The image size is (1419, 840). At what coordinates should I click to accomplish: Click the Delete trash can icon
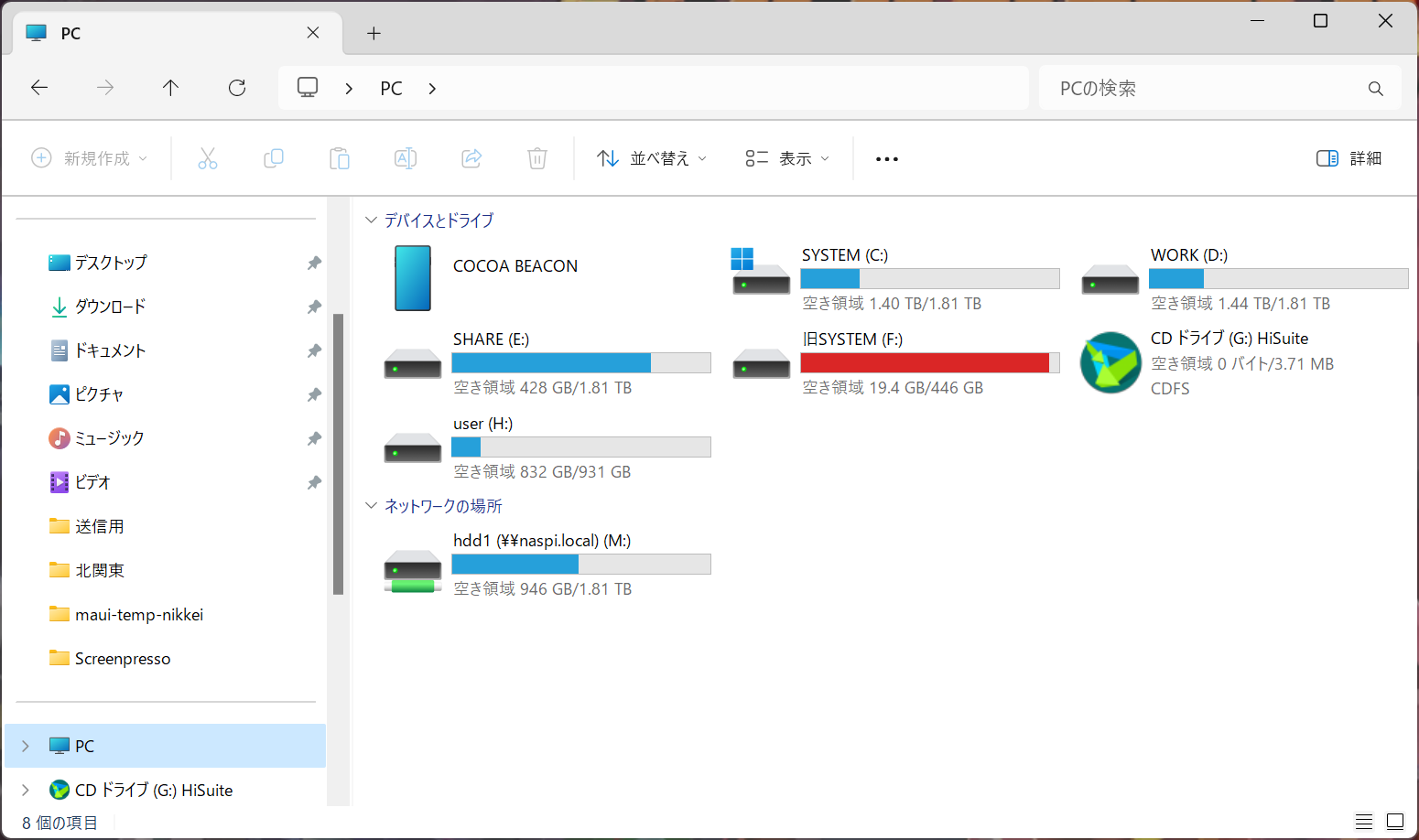click(x=537, y=158)
